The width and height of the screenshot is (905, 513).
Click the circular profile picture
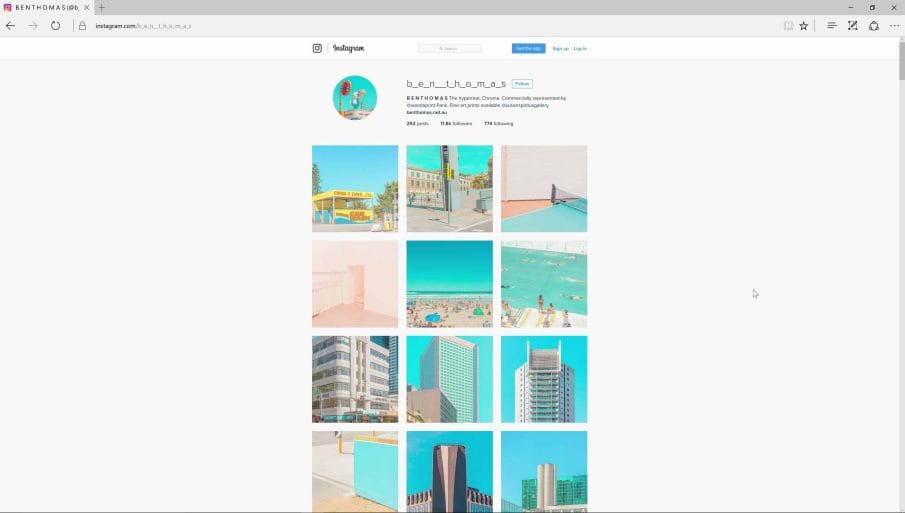354,98
